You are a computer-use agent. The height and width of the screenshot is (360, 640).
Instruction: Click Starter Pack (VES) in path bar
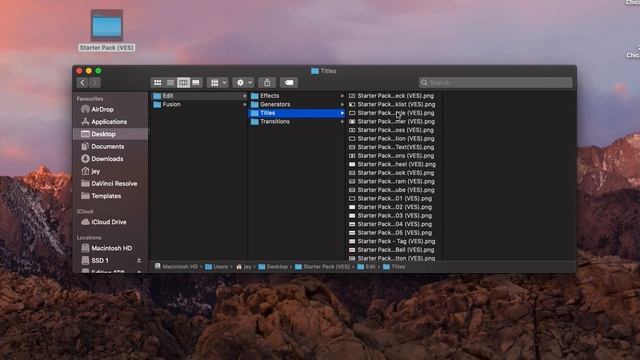click(x=322, y=267)
